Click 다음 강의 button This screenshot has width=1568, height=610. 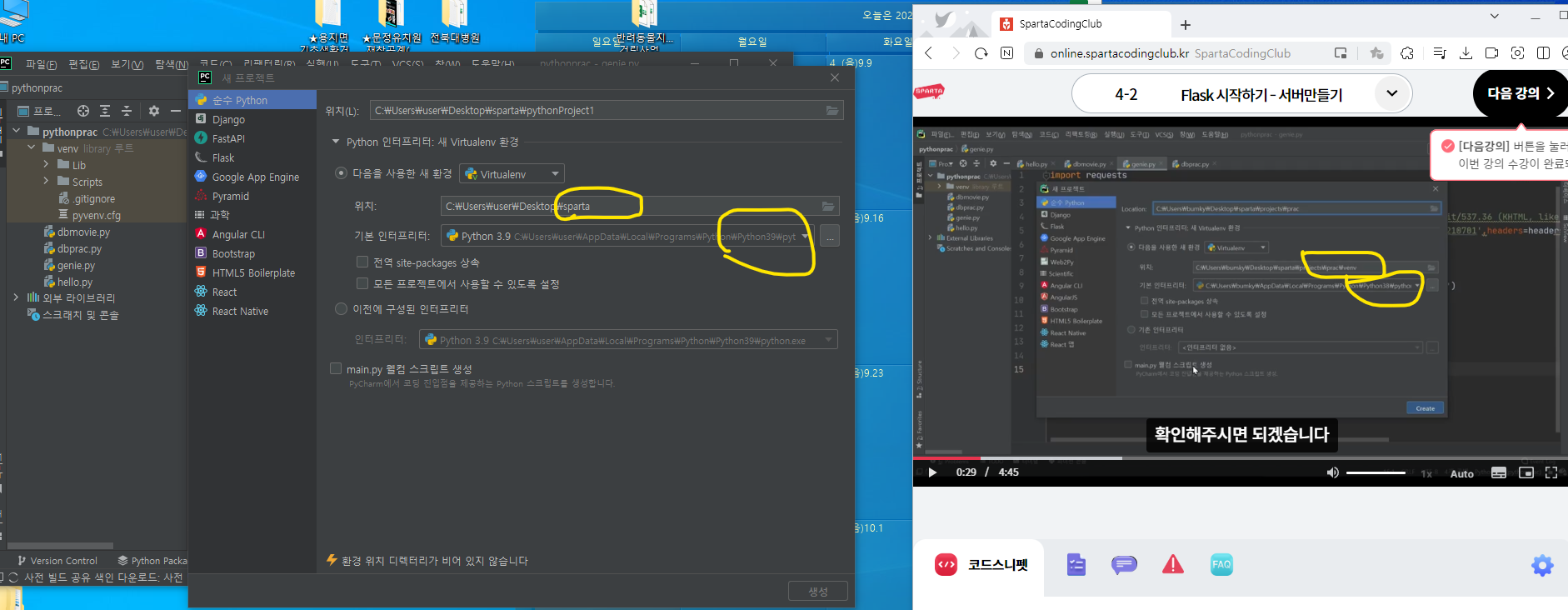point(1520,93)
